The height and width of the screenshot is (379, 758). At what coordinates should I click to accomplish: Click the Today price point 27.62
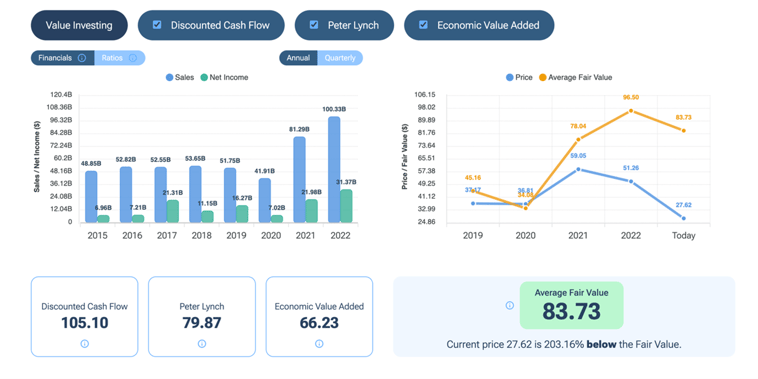pos(684,219)
